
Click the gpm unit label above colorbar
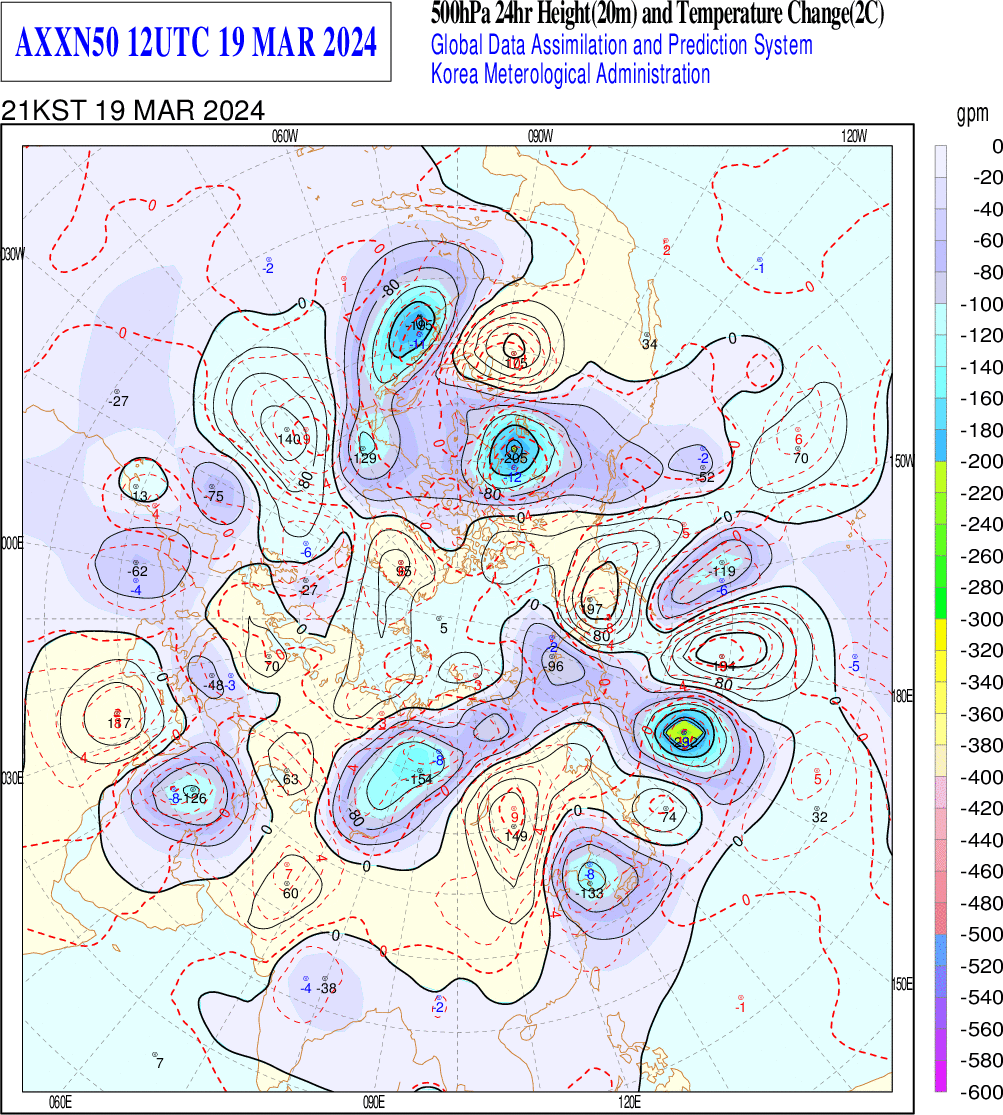tap(972, 114)
